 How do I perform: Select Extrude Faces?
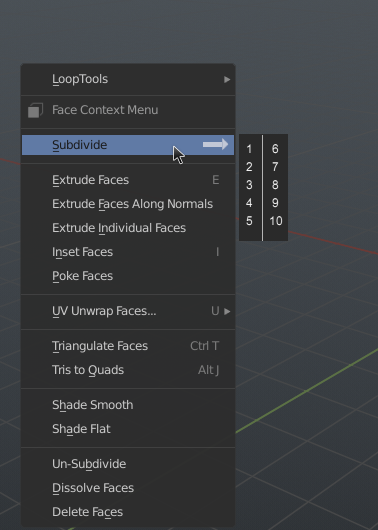pyautogui.click(x=128, y=180)
